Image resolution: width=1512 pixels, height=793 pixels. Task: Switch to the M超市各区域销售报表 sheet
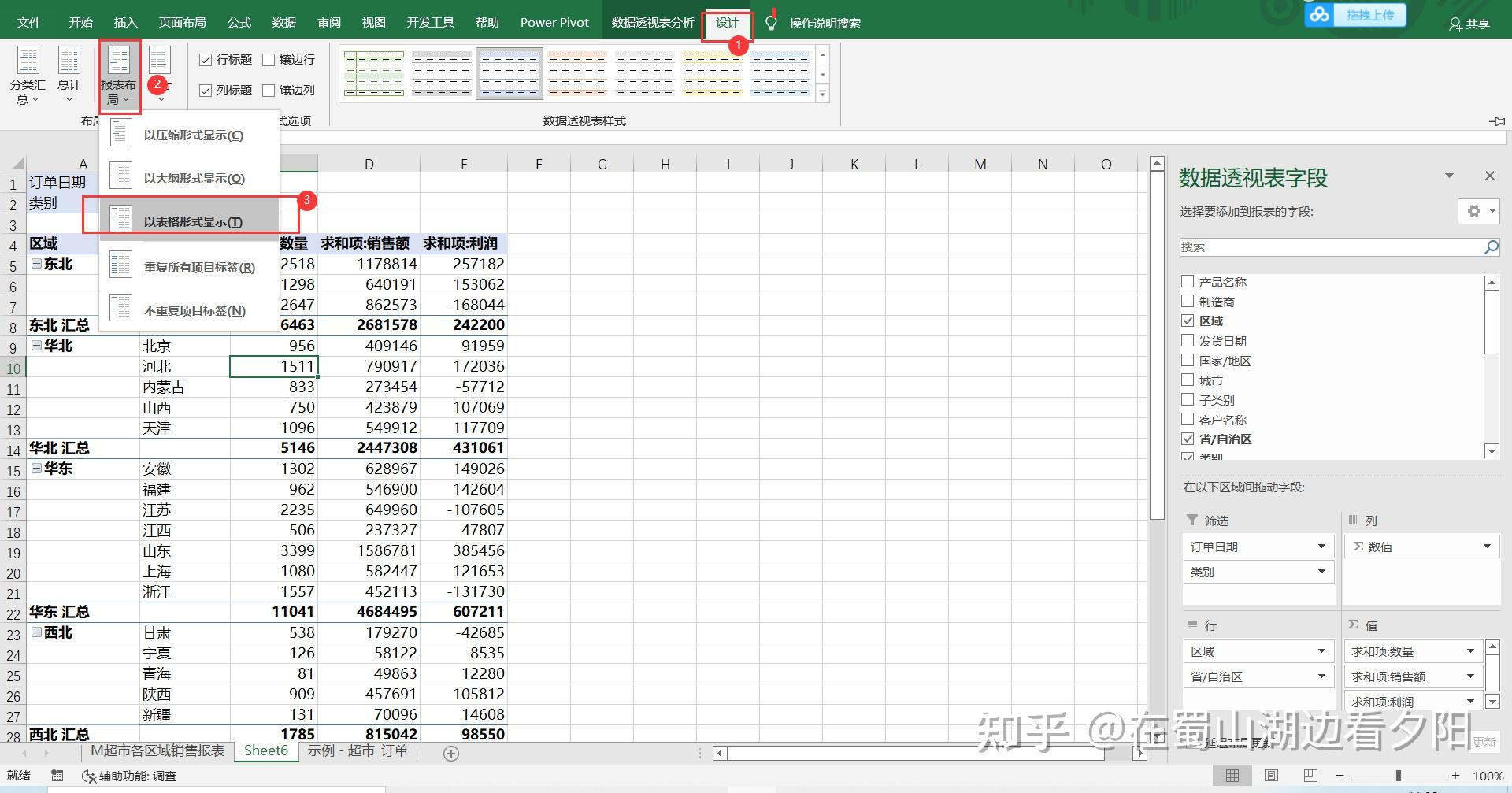coord(157,751)
